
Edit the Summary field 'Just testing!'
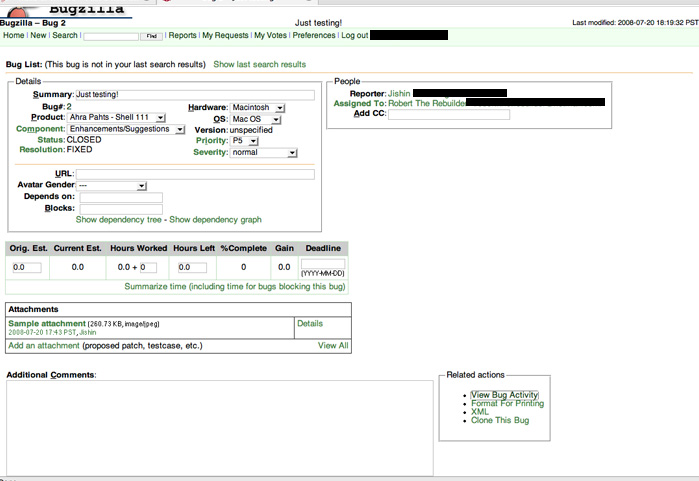point(195,95)
